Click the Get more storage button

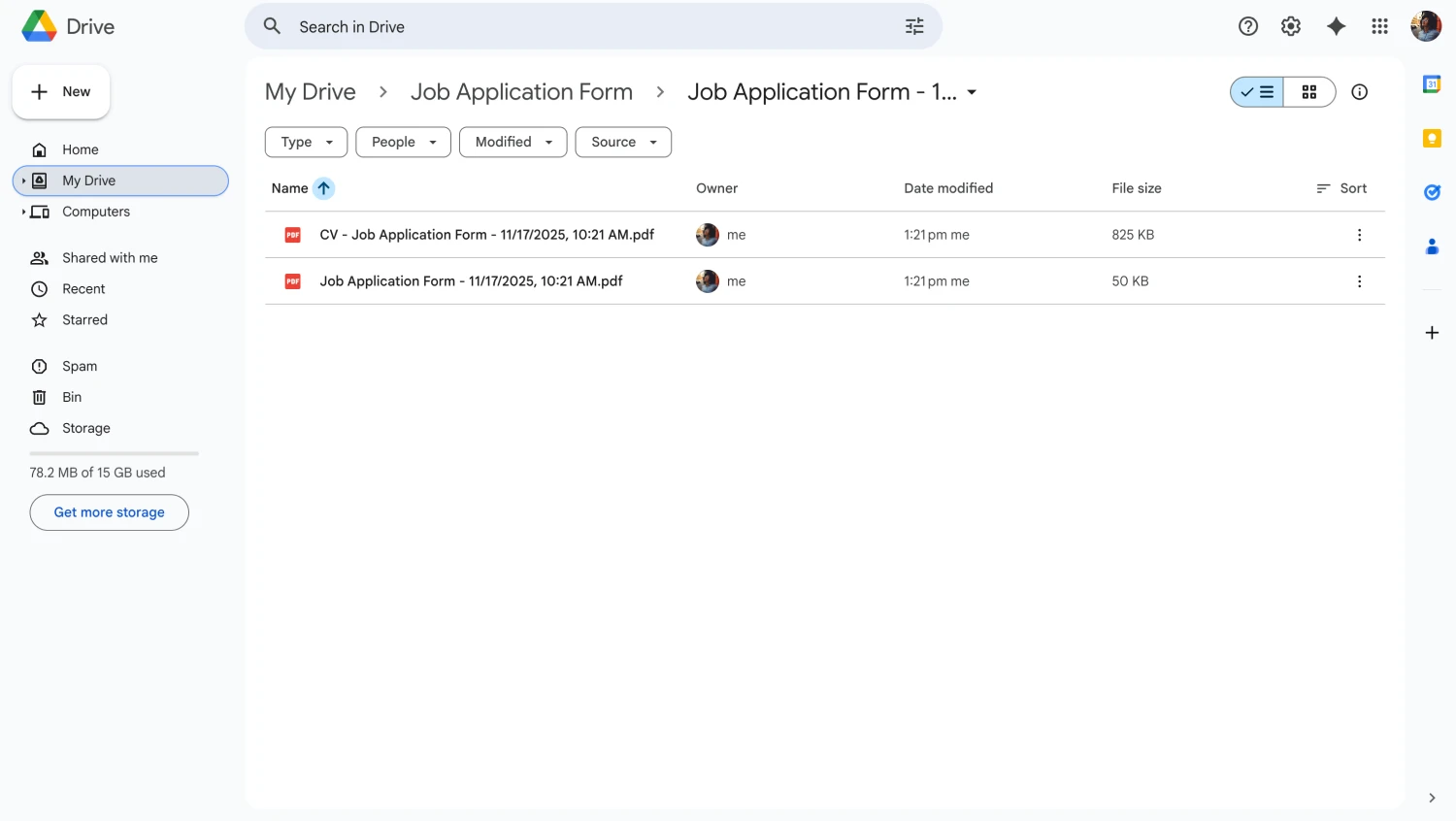pos(109,512)
